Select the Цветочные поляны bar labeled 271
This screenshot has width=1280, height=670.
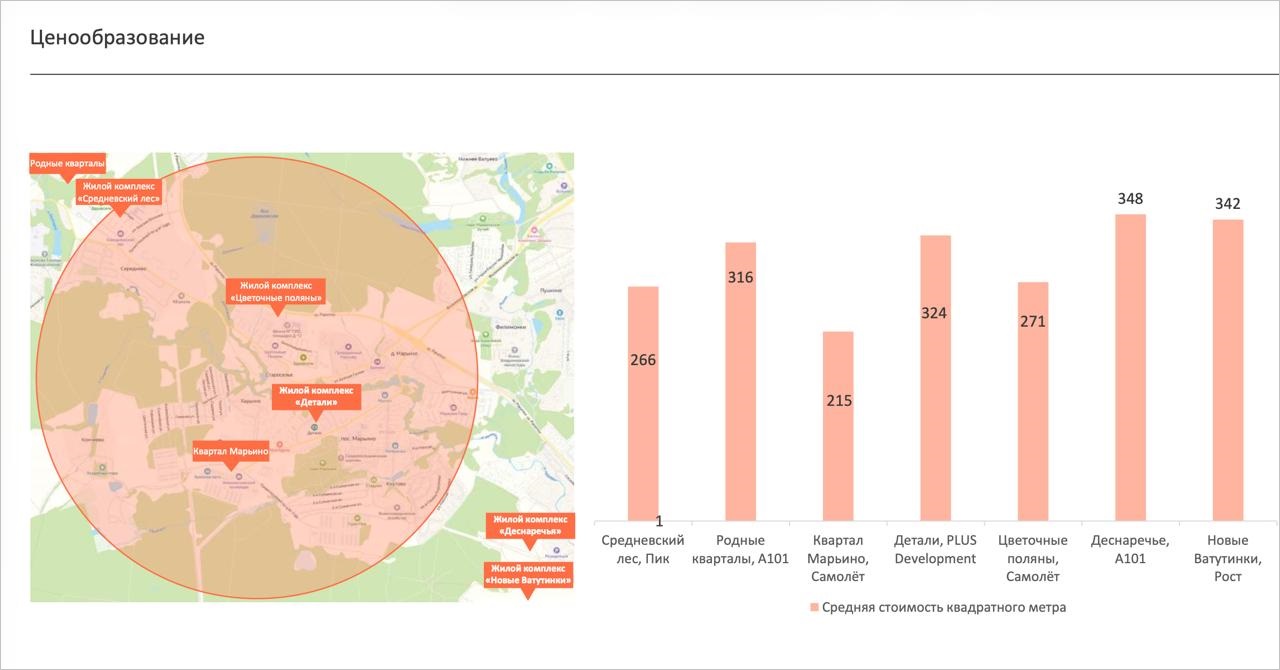(x=1033, y=401)
